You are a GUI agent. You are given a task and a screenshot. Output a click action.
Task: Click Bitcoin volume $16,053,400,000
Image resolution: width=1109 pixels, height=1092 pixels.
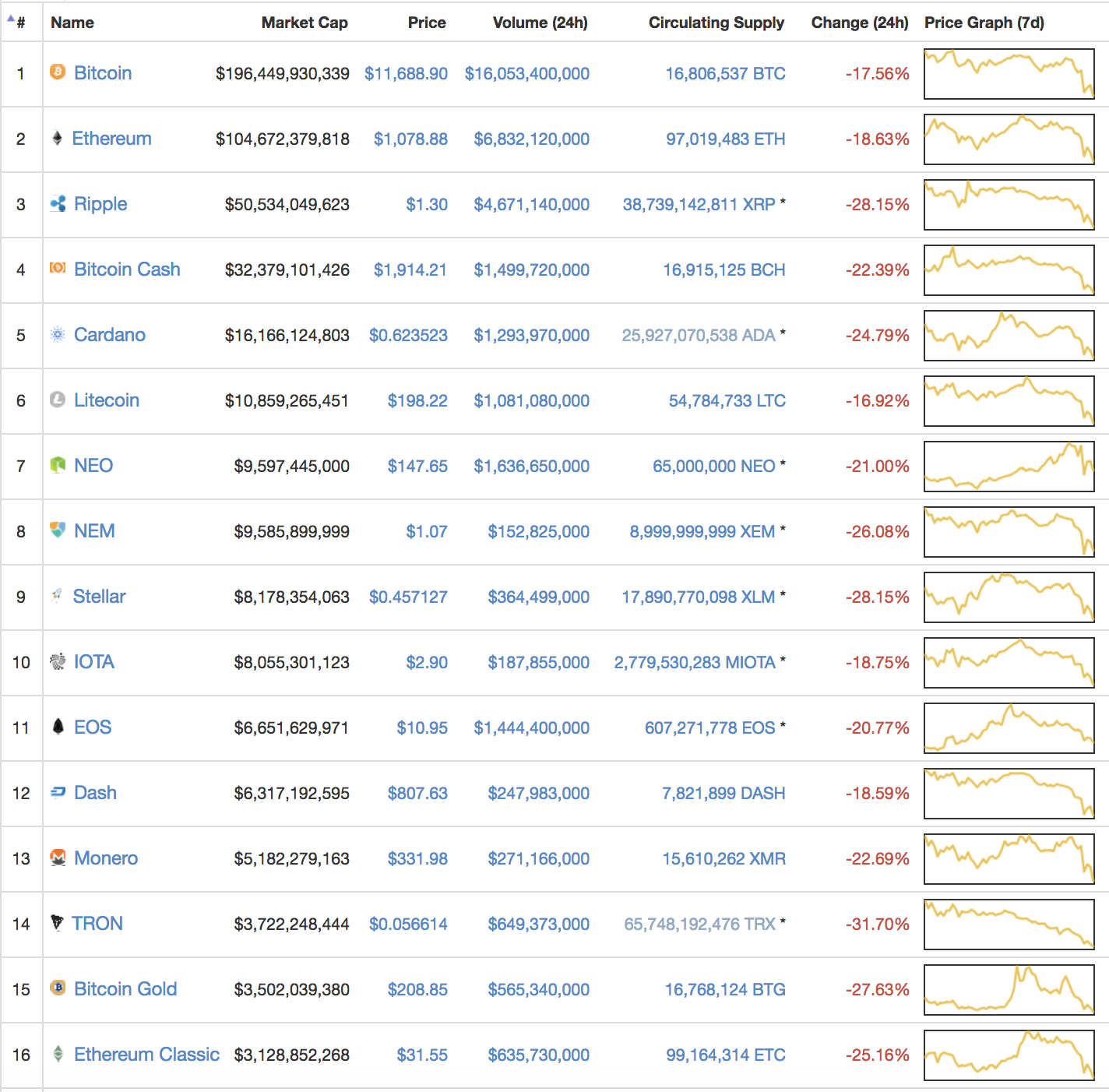coord(527,73)
